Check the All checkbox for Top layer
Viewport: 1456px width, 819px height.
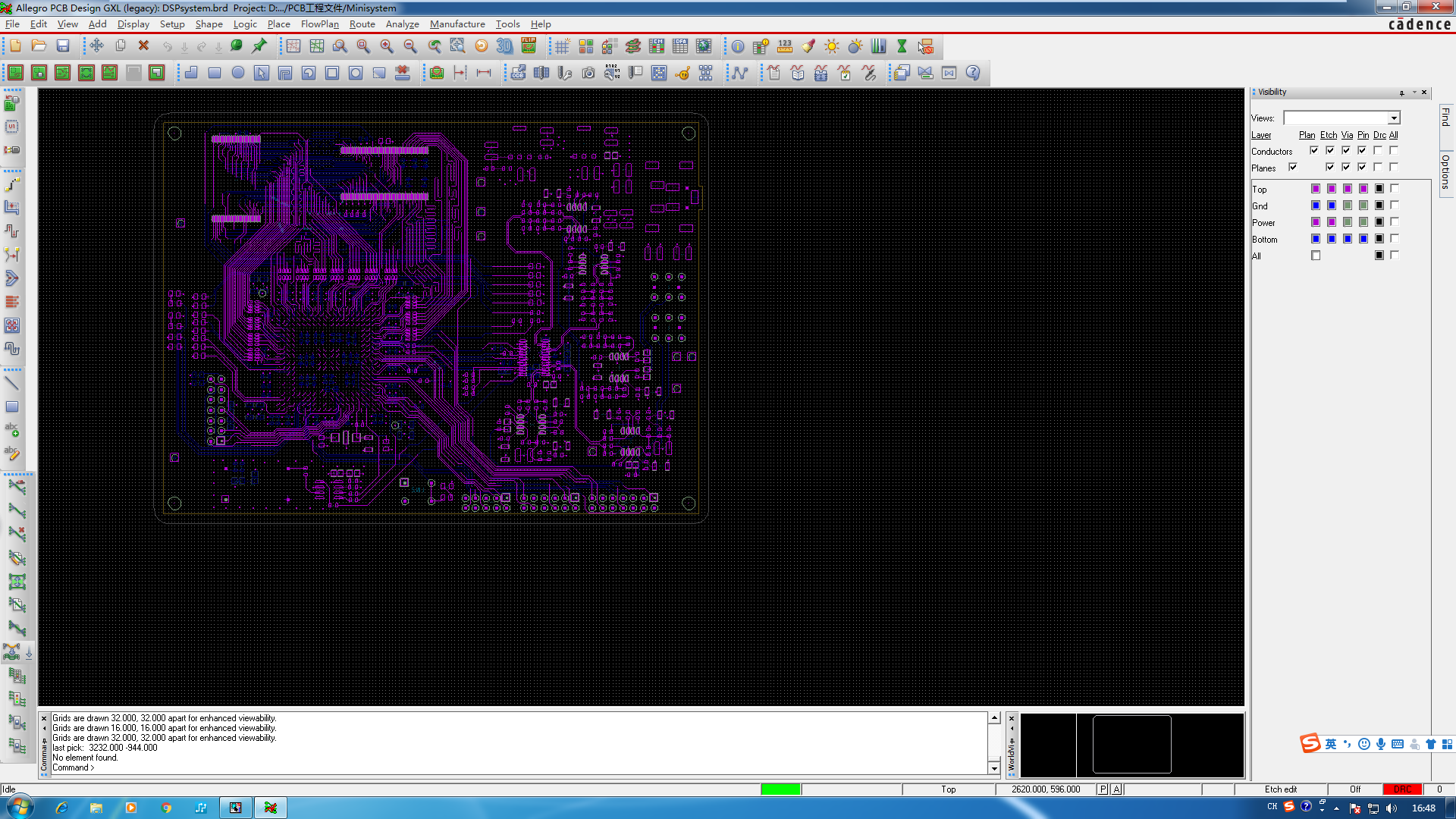[1394, 189]
